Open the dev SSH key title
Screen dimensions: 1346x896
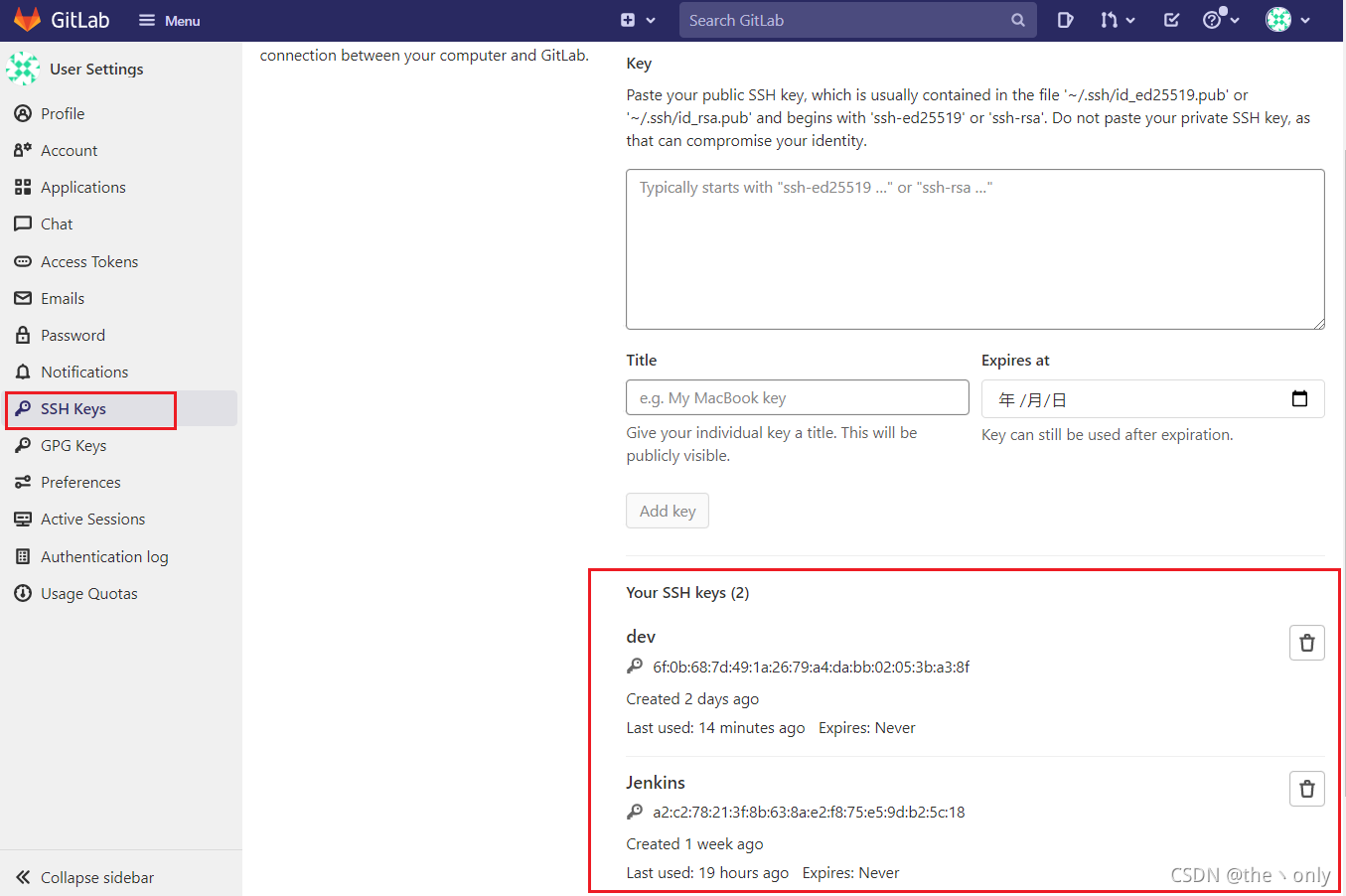tap(641, 637)
